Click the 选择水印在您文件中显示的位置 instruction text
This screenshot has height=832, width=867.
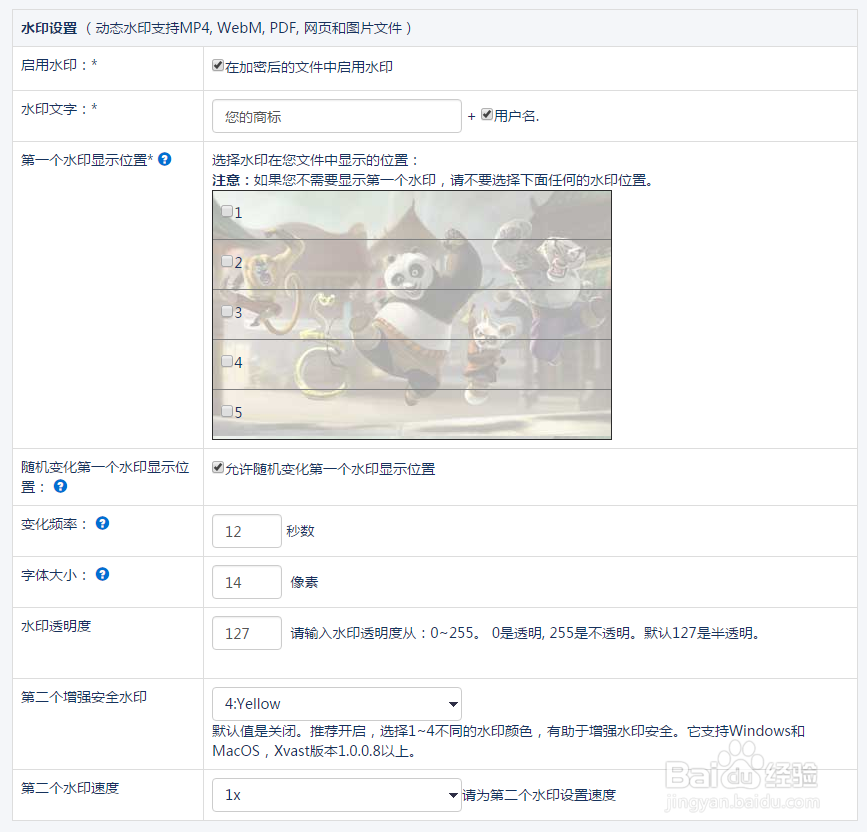[x=316, y=160]
